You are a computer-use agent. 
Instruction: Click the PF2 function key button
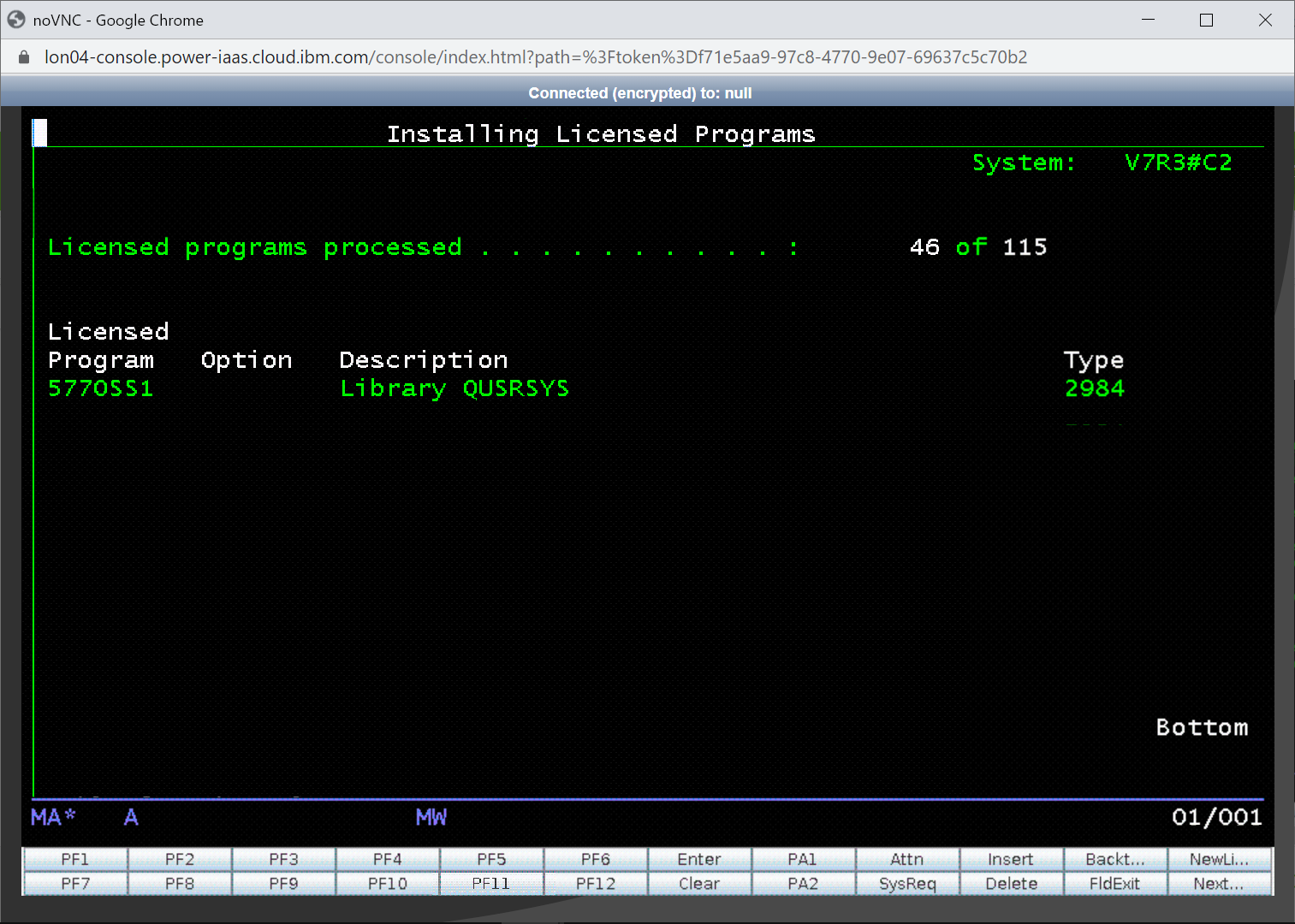tap(180, 859)
